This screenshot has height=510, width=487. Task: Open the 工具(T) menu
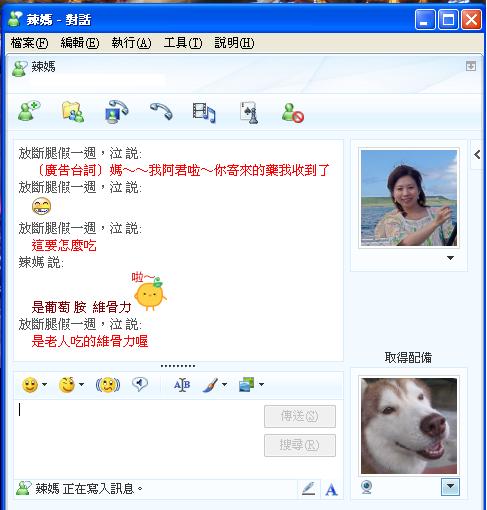(183, 43)
